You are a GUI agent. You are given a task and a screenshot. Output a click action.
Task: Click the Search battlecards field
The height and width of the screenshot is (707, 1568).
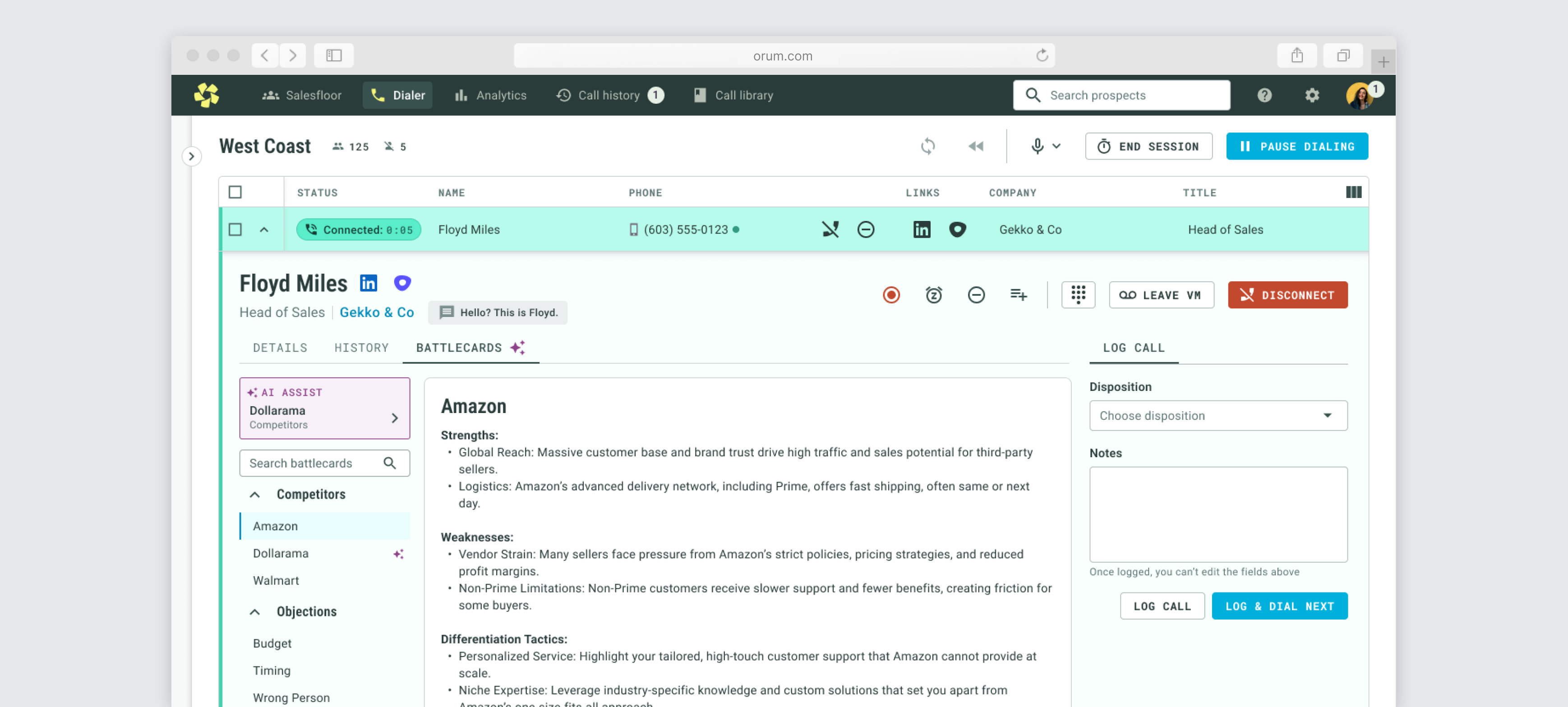[x=324, y=463]
